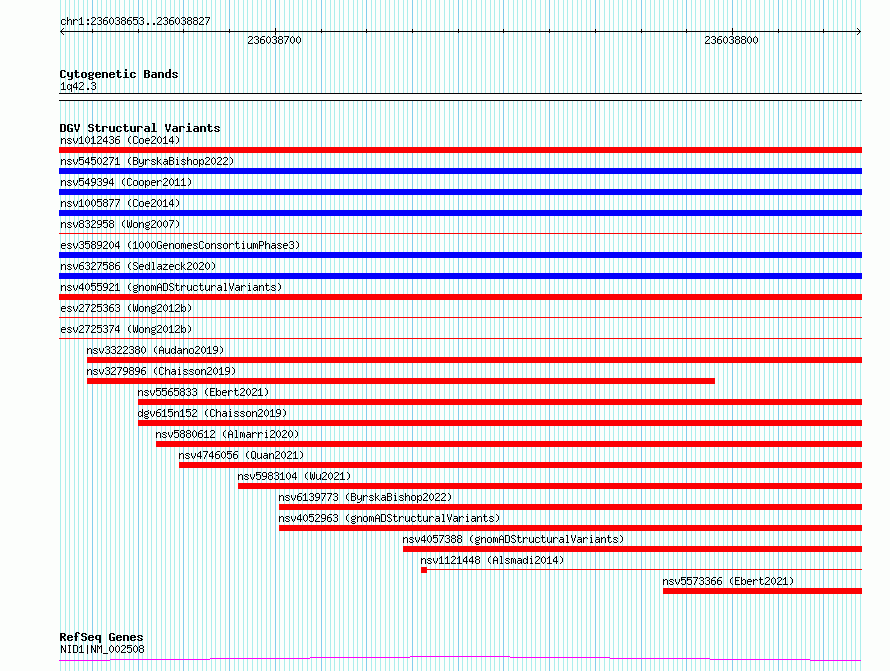Screen dimensions: 890x671
Task: Click the 1q42.3 cytogenetic band label
Action: tap(78, 86)
